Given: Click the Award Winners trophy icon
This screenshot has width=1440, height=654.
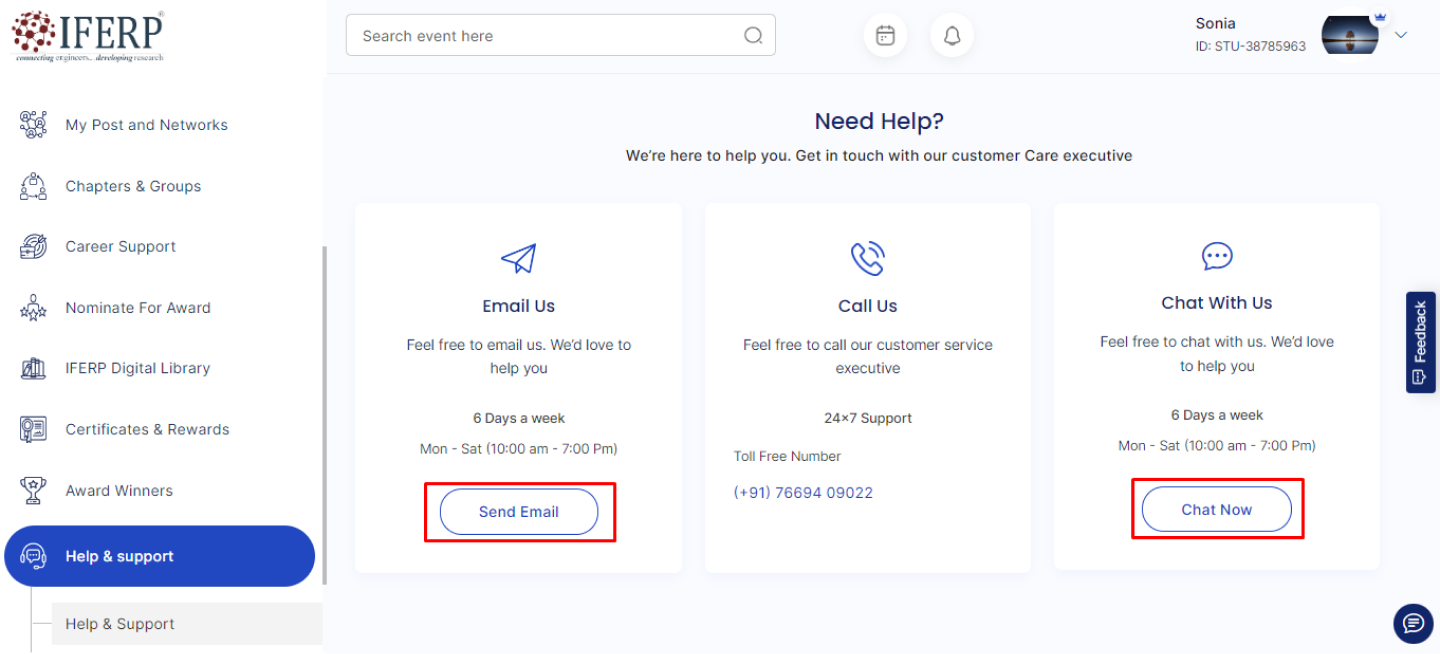Looking at the screenshot, I should pos(33,490).
